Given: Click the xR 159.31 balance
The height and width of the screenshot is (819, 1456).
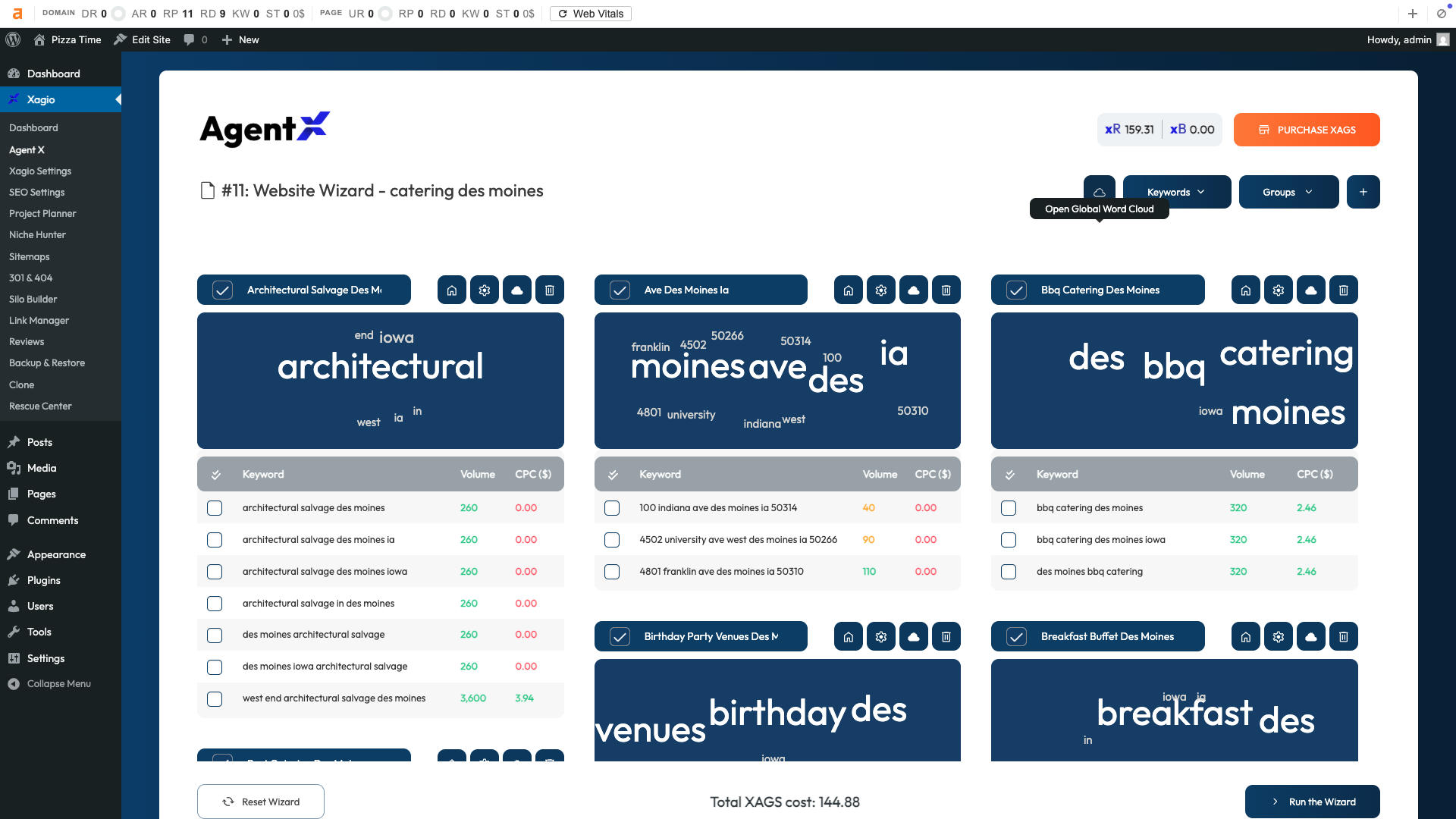Looking at the screenshot, I should pyautogui.click(x=1129, y=130).
